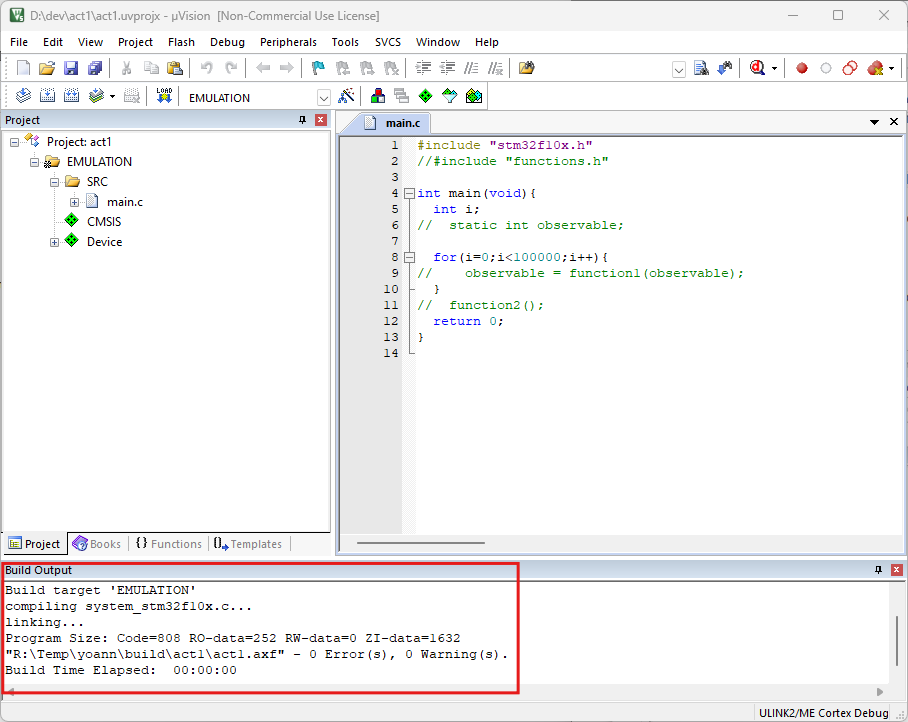
Task: Click the Rebuild all target files icon
Action: coord(71,96)
